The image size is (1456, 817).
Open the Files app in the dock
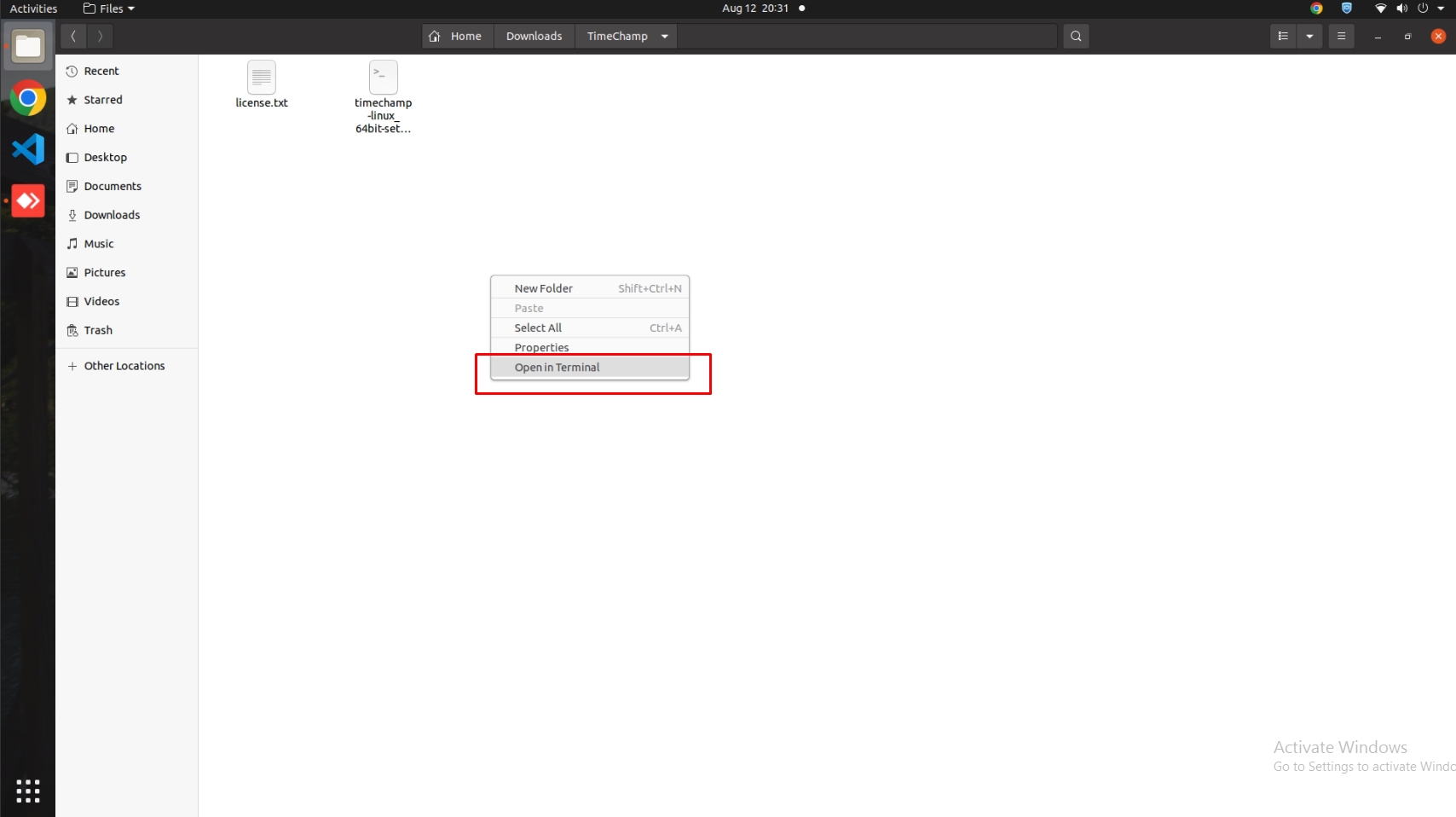28,46
